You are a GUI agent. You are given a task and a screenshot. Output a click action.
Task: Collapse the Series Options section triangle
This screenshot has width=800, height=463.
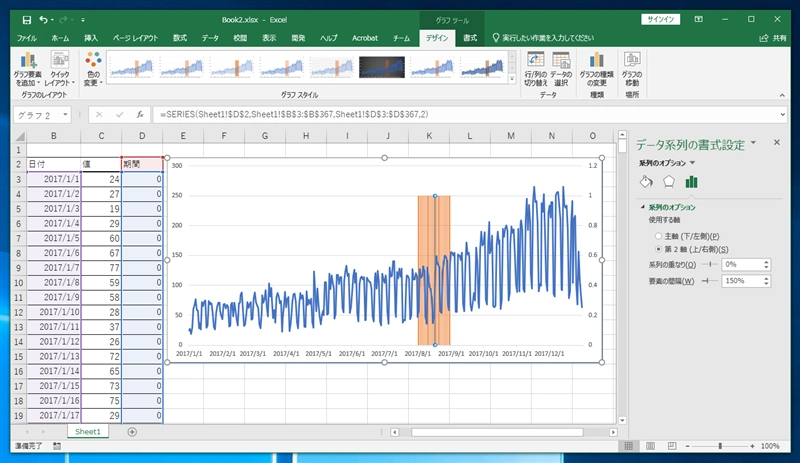[642, 207]
